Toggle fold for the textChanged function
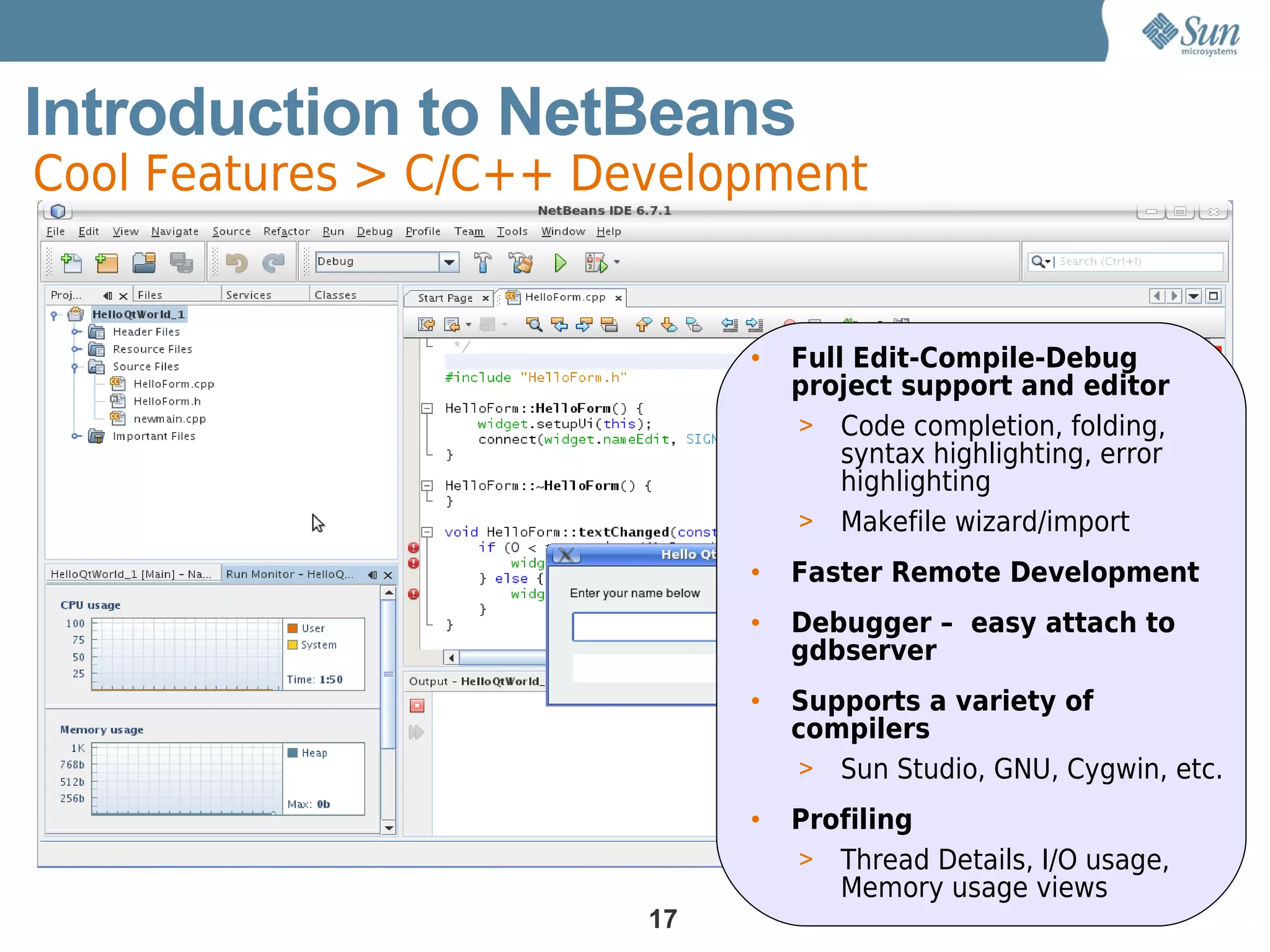Image resolution: width=1270 pixels, height=952 pixels. pos(427,532)
